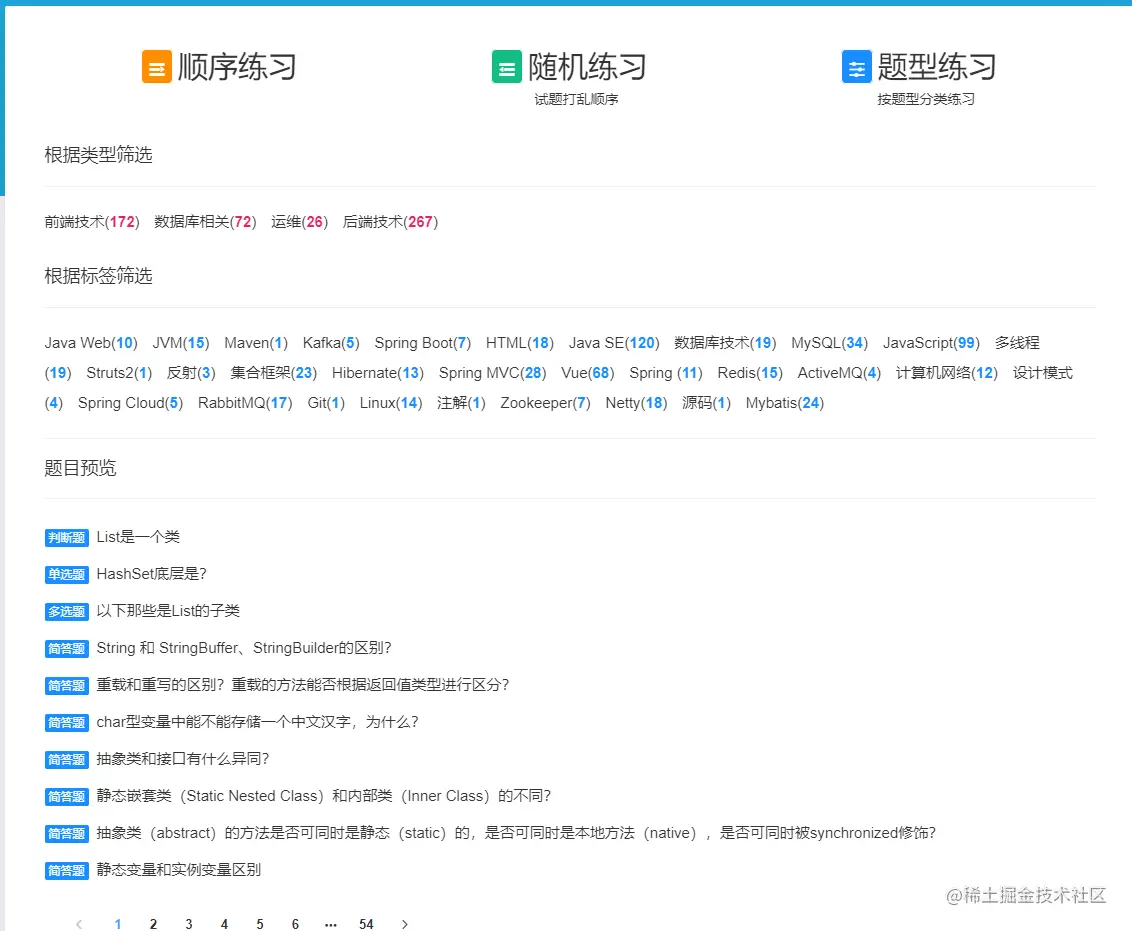Click the next-page arrow in pagination
This screenshot has height=931, width=1132.
(x=404, y=924)
